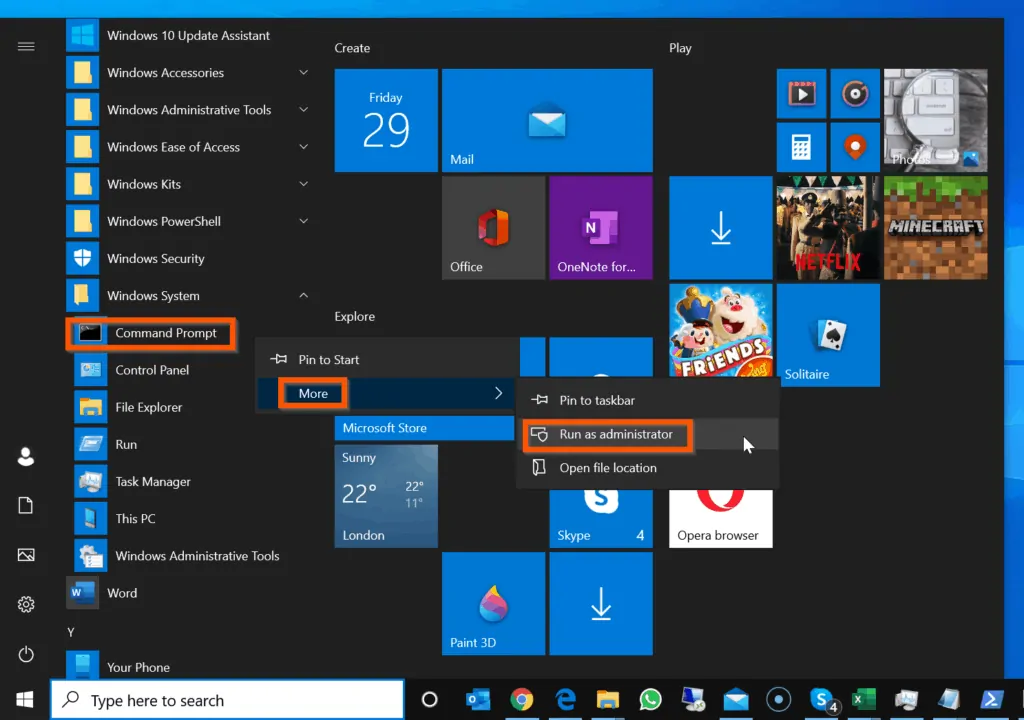Open the Documents icon in Start rail
The height and width of the screenshot is (720, 1024).
click(26, 505)
